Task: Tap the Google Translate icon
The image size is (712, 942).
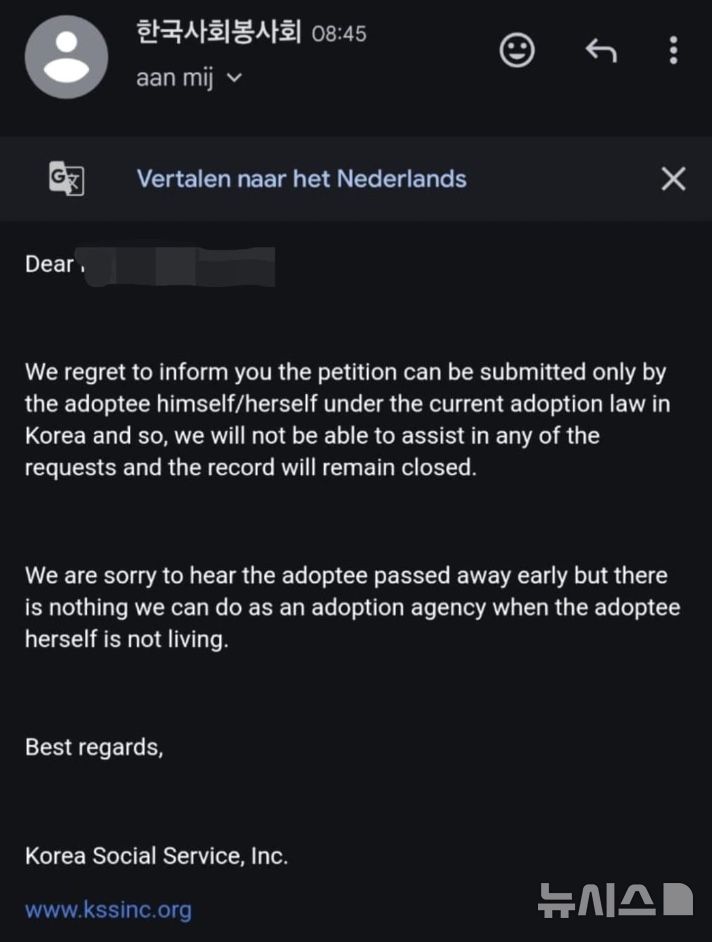Action: (x=66, y=178)
